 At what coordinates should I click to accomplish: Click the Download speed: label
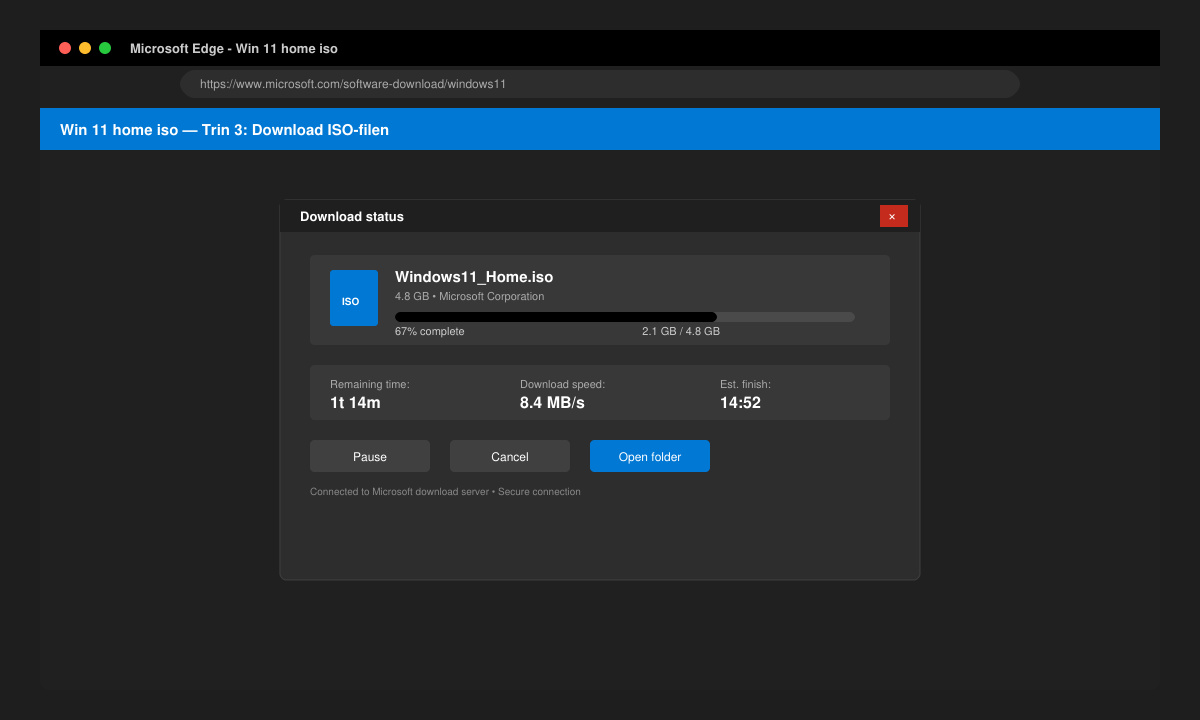coord(562,384)
